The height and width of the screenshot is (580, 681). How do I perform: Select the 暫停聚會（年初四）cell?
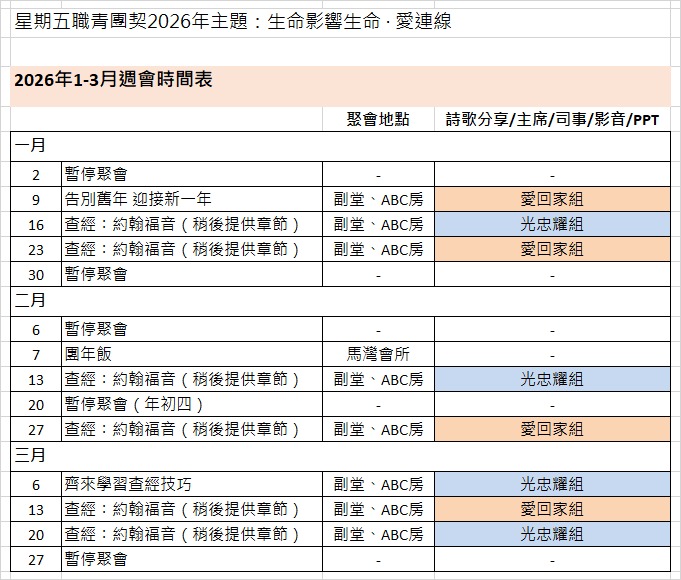click(x=191, y=404)
